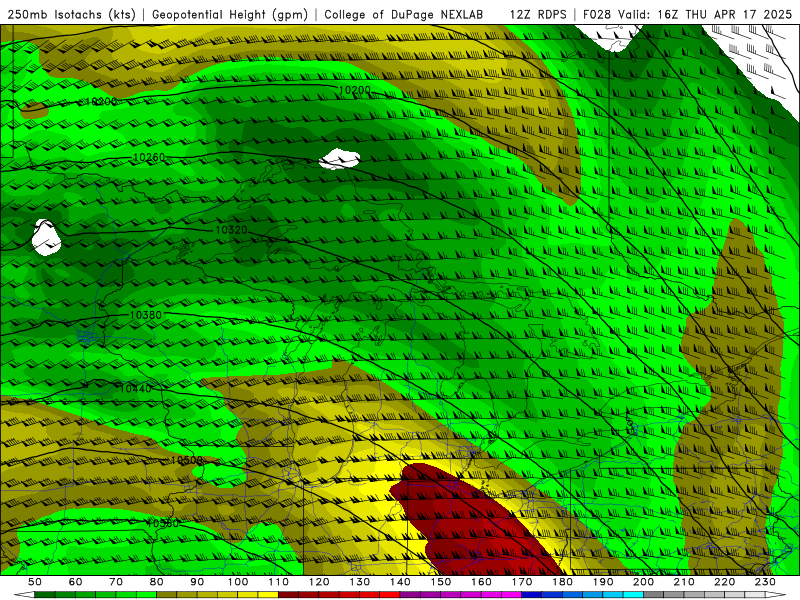The height and width of the screenshot is (600, 800).
Task: Click the 50 value on the color scale
Action: 35,582
